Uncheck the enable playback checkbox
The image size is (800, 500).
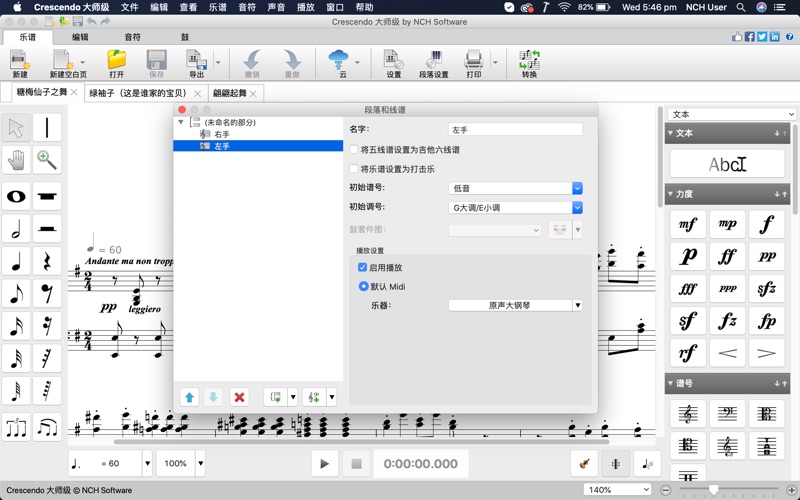[x=363, y=268]
